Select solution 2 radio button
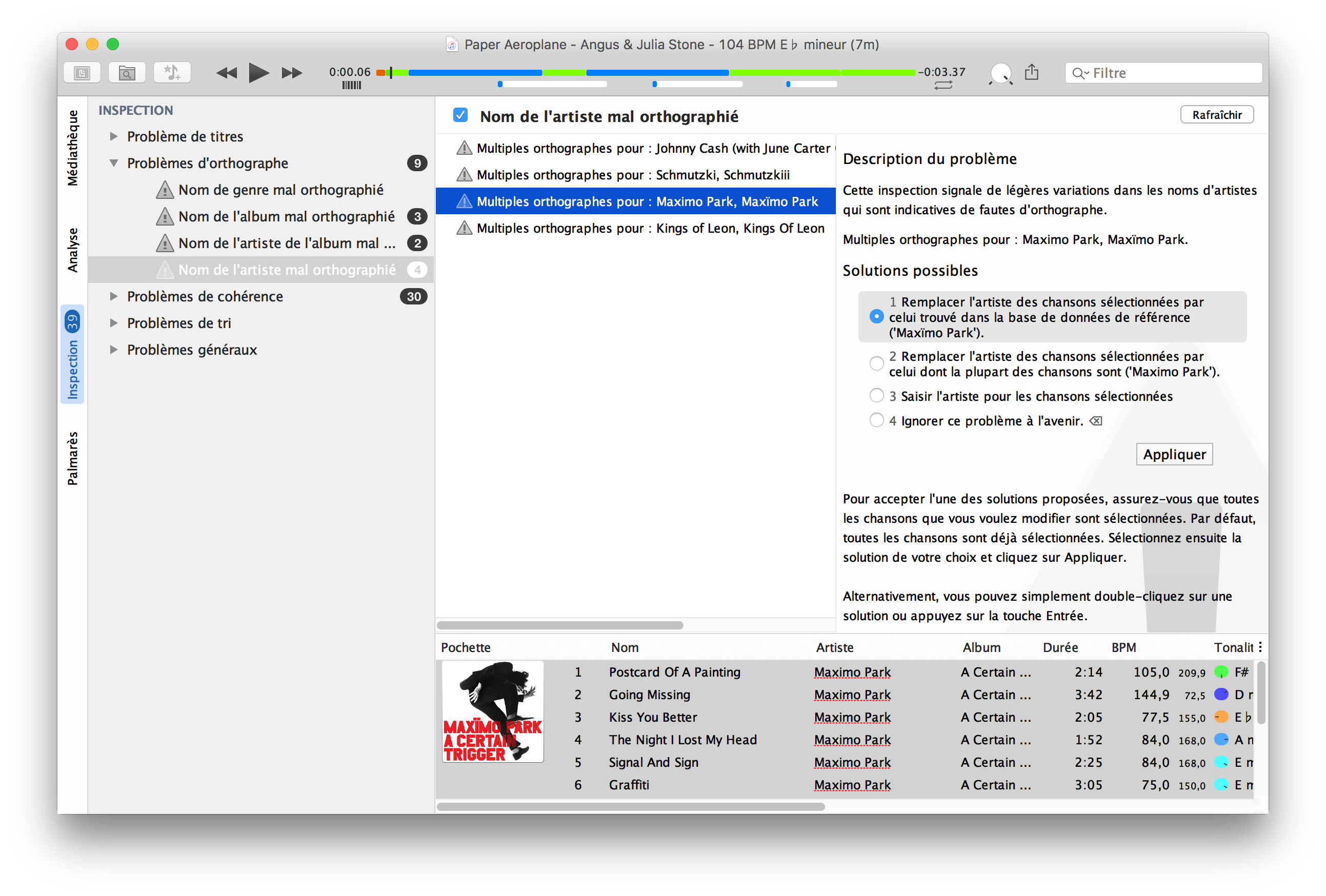This screenshot has height=896, width=1326. coord(876,363)
